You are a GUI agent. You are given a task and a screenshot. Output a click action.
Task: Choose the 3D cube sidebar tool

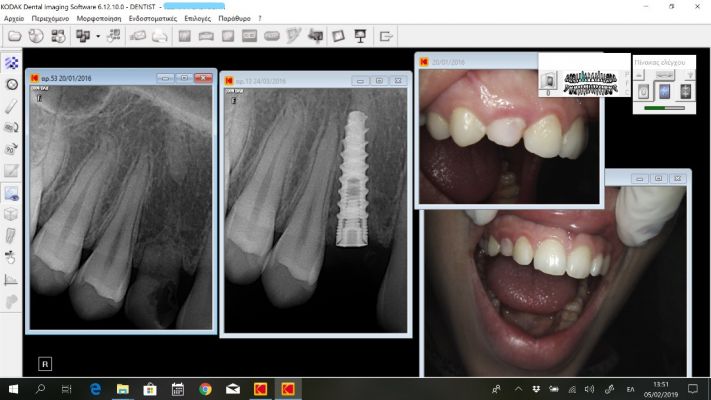(11, 214)
